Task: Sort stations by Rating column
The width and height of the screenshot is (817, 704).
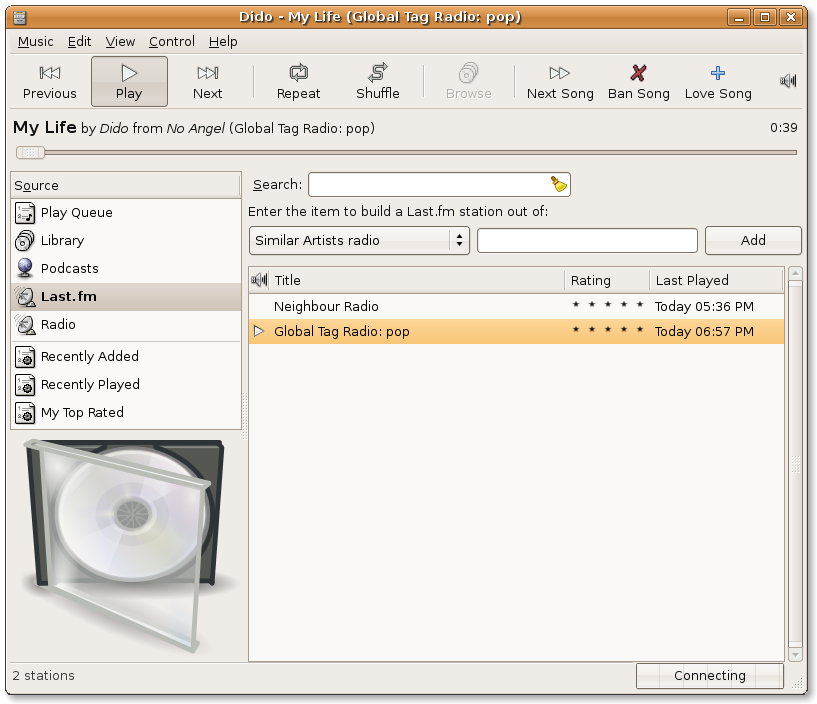Action: 607,280
